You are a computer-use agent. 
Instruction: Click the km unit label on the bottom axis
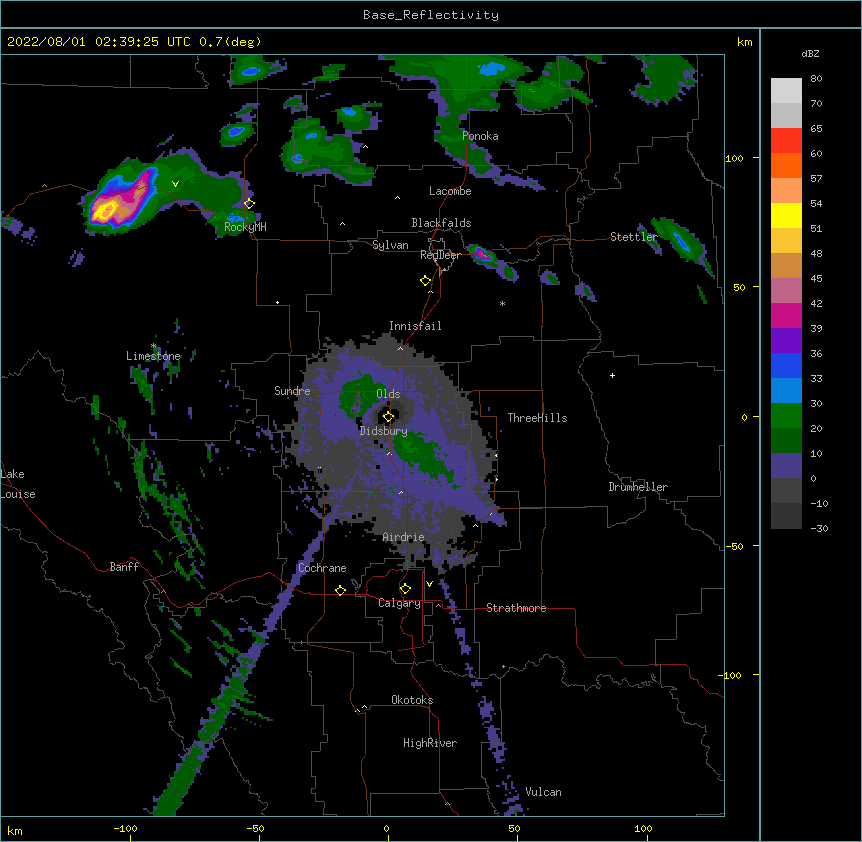[x=15, y=831]
